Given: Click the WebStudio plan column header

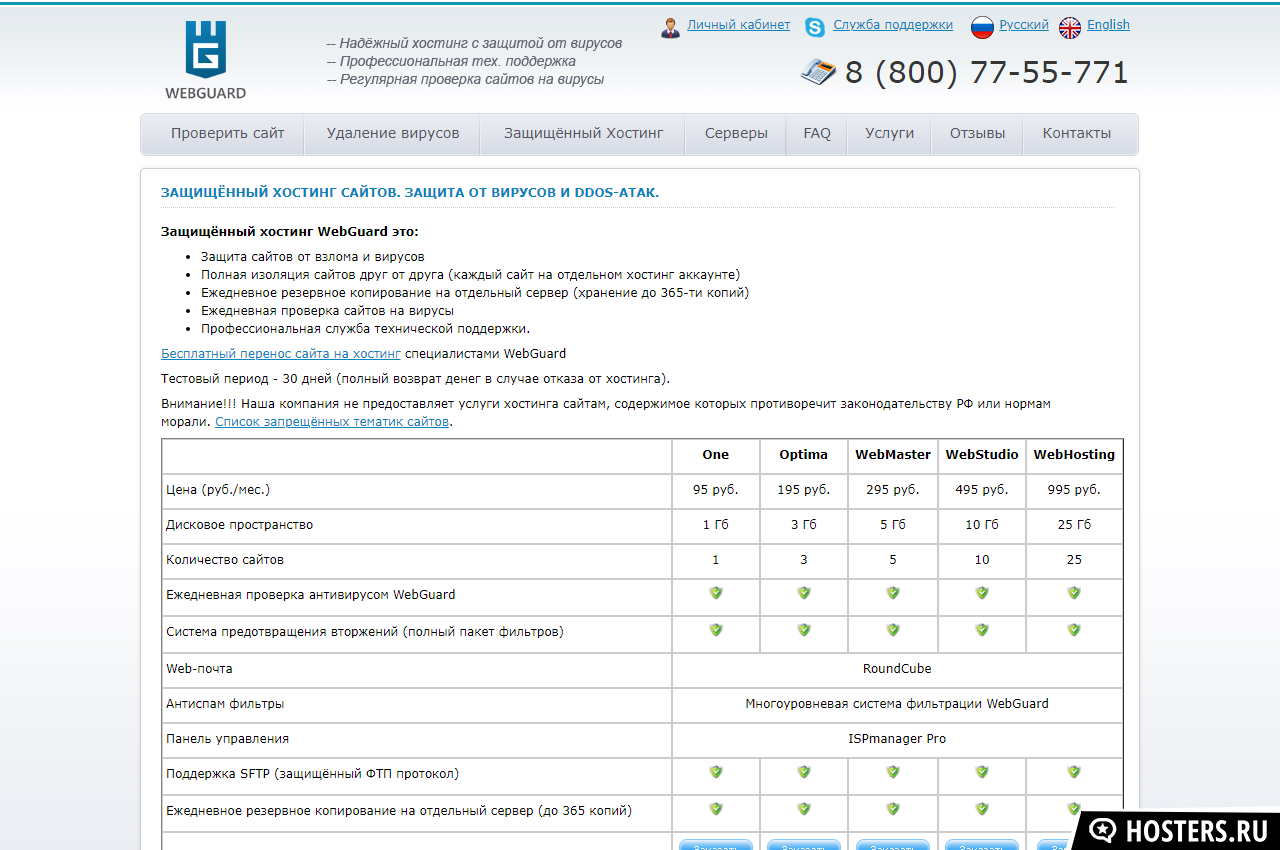Looking at the screenshot, I should (x=982, y=455).
